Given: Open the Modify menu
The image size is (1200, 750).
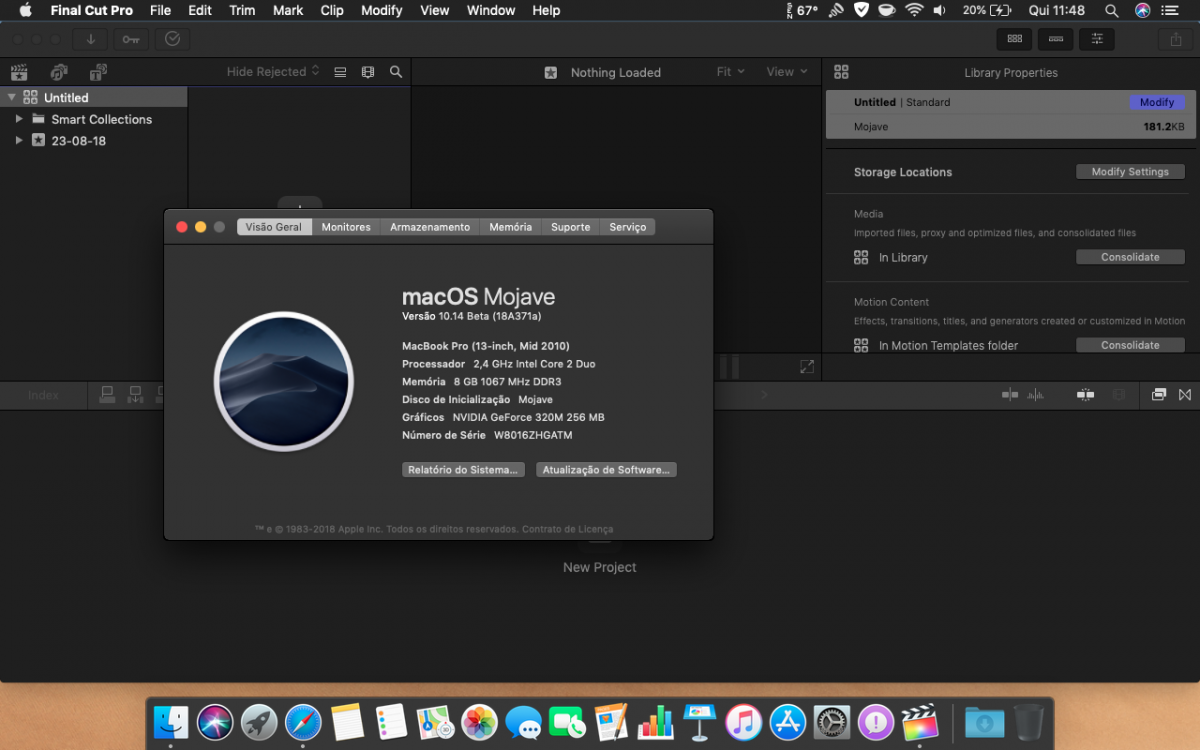Looking at the screenshot, I should (382, 10).
